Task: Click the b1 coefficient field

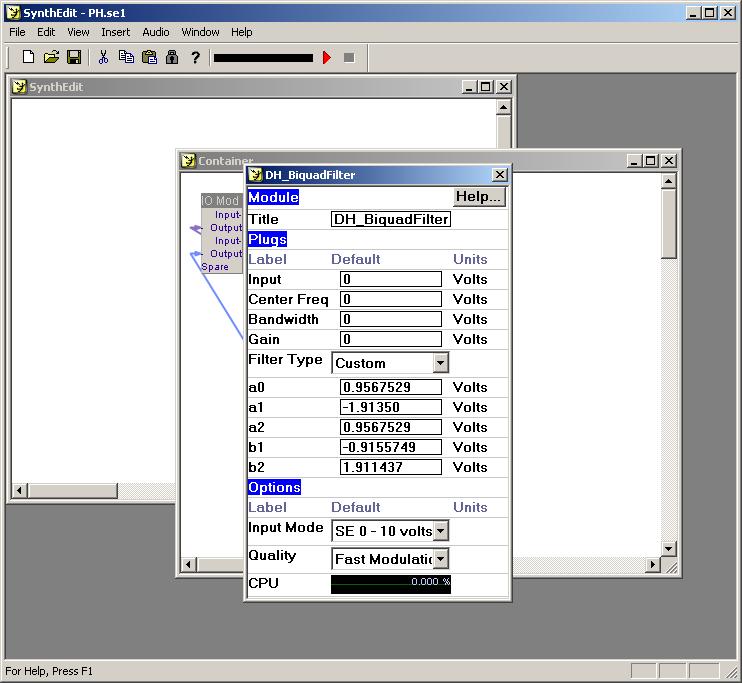Action: click(390, 447)
